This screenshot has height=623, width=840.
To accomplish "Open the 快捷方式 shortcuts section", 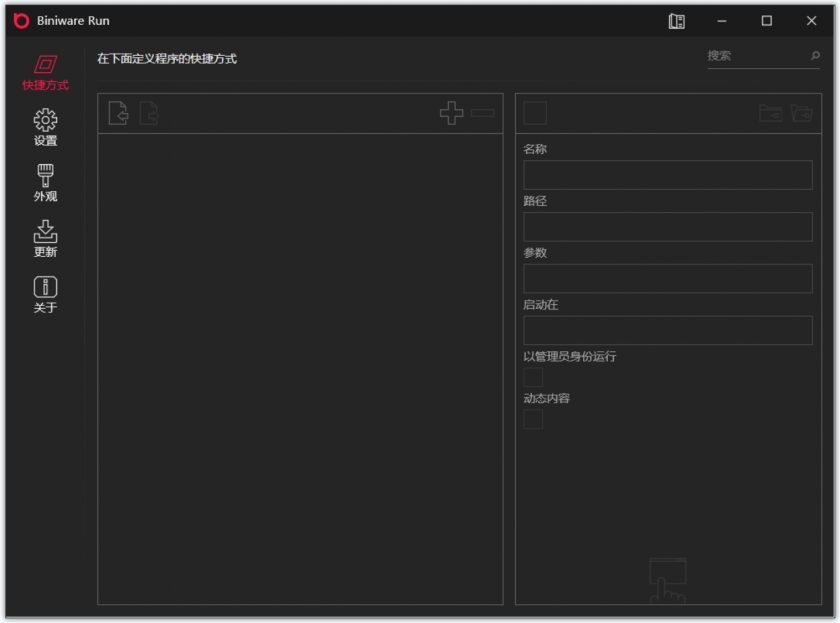I will [x=45, y=73].
